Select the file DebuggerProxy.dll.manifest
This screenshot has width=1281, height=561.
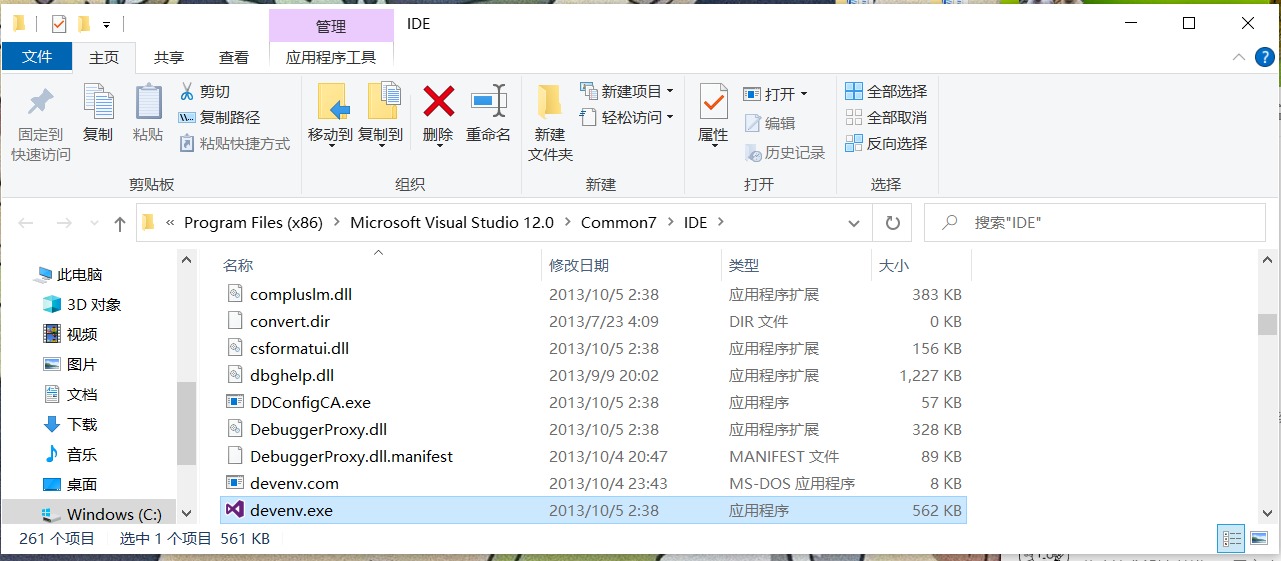[593, 456]
